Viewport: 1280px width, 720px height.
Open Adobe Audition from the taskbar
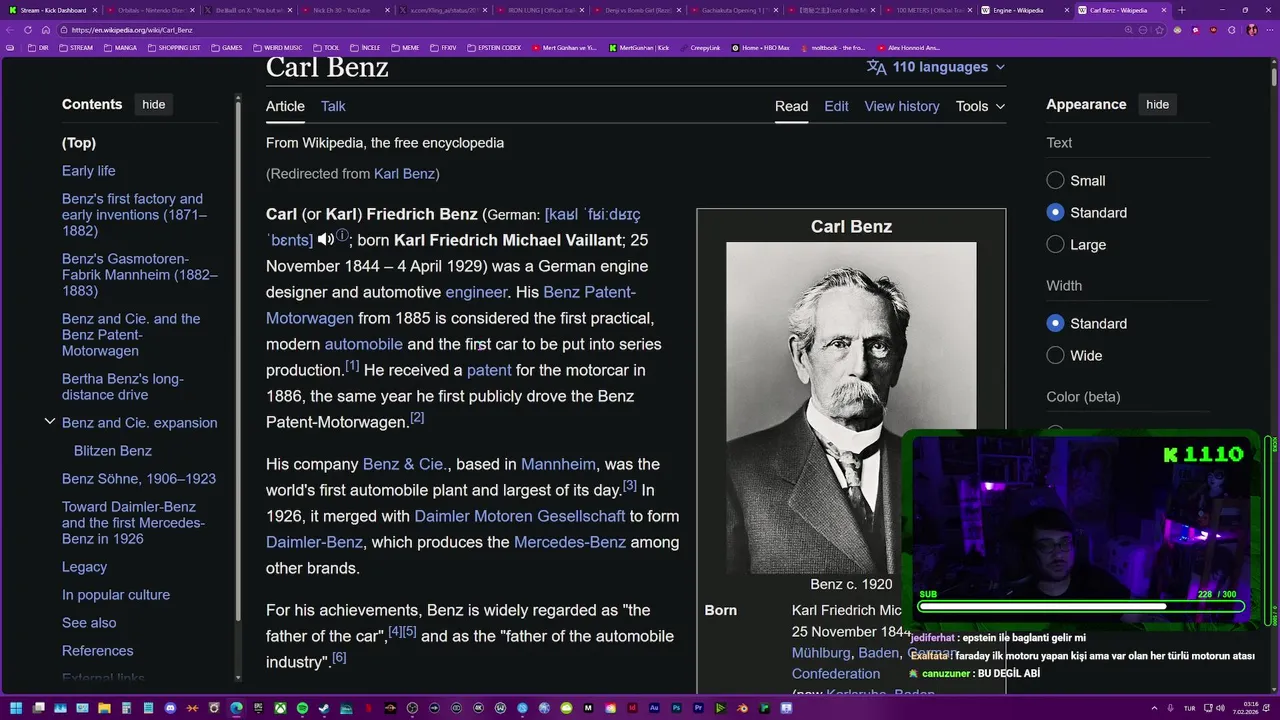tap(654, 708)
